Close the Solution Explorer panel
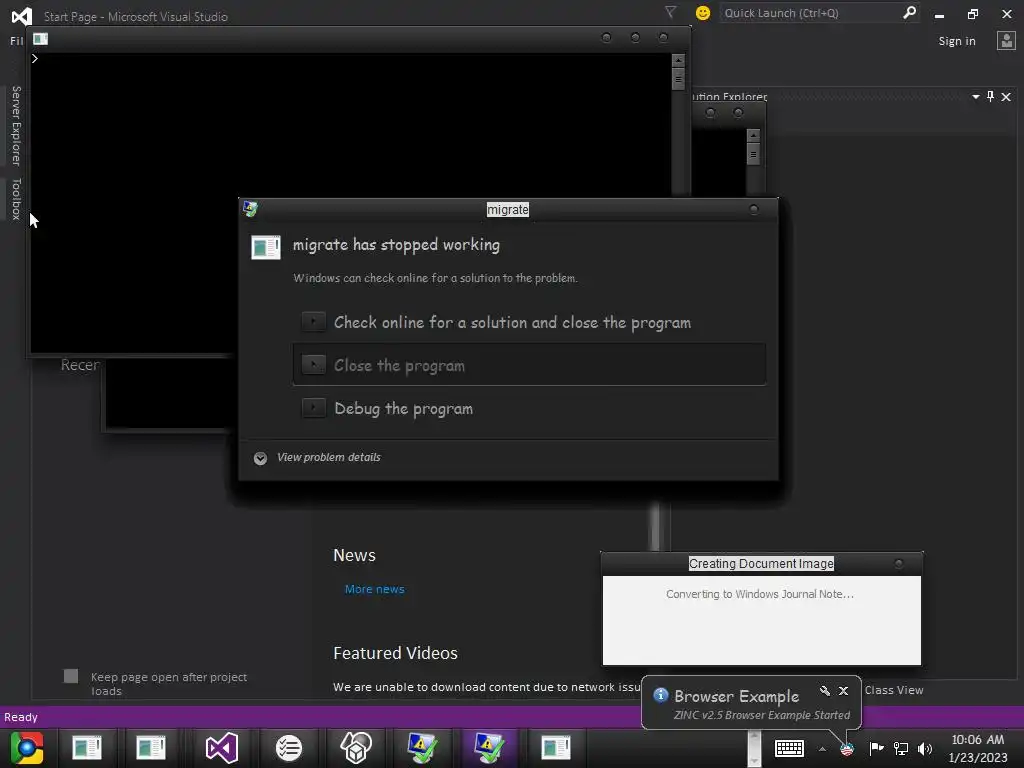Screen dimensions: 1024x768 (1006, 97)
